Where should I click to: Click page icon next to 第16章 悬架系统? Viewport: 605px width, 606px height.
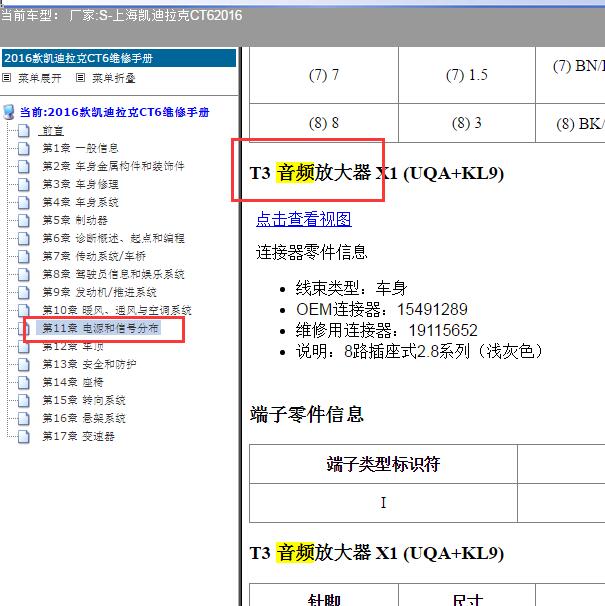point(24,418)
